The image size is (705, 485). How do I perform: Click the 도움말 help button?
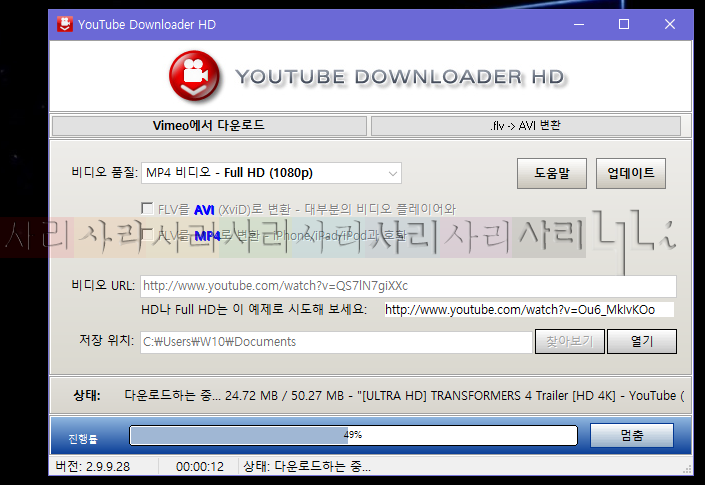click(552, 173)
